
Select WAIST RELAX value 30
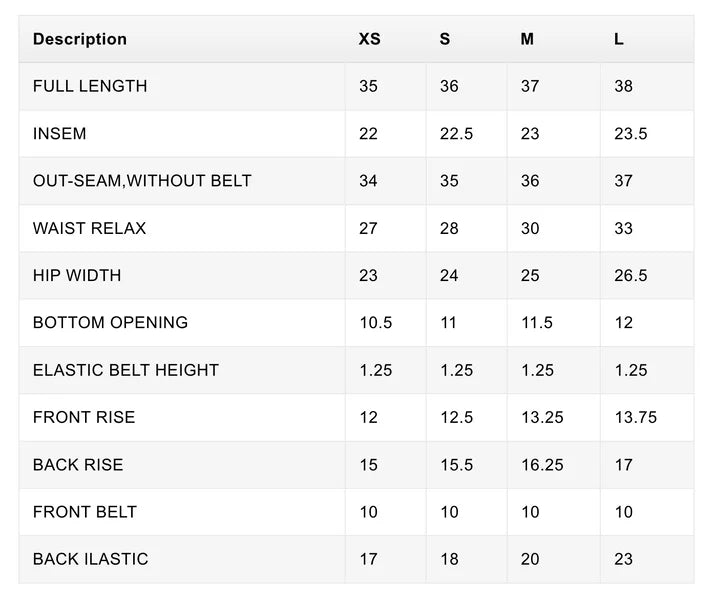pos(530,228)
